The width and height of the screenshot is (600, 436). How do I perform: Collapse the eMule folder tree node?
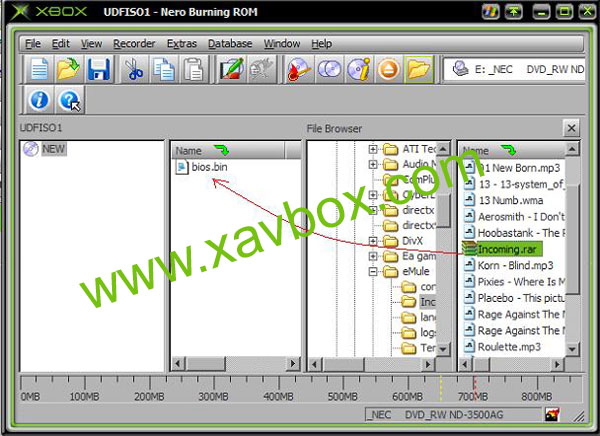tap(374, 271)
